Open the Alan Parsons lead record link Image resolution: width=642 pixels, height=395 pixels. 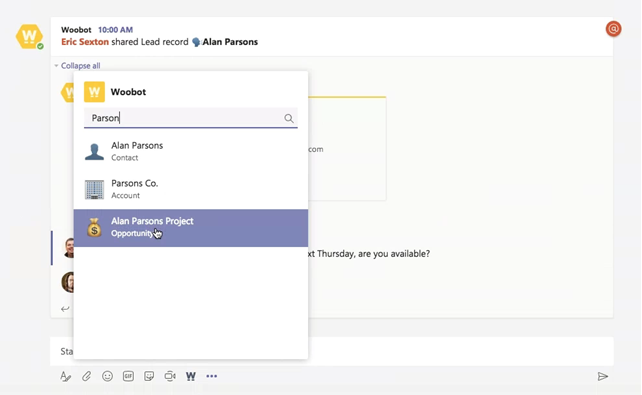(230, 42)
